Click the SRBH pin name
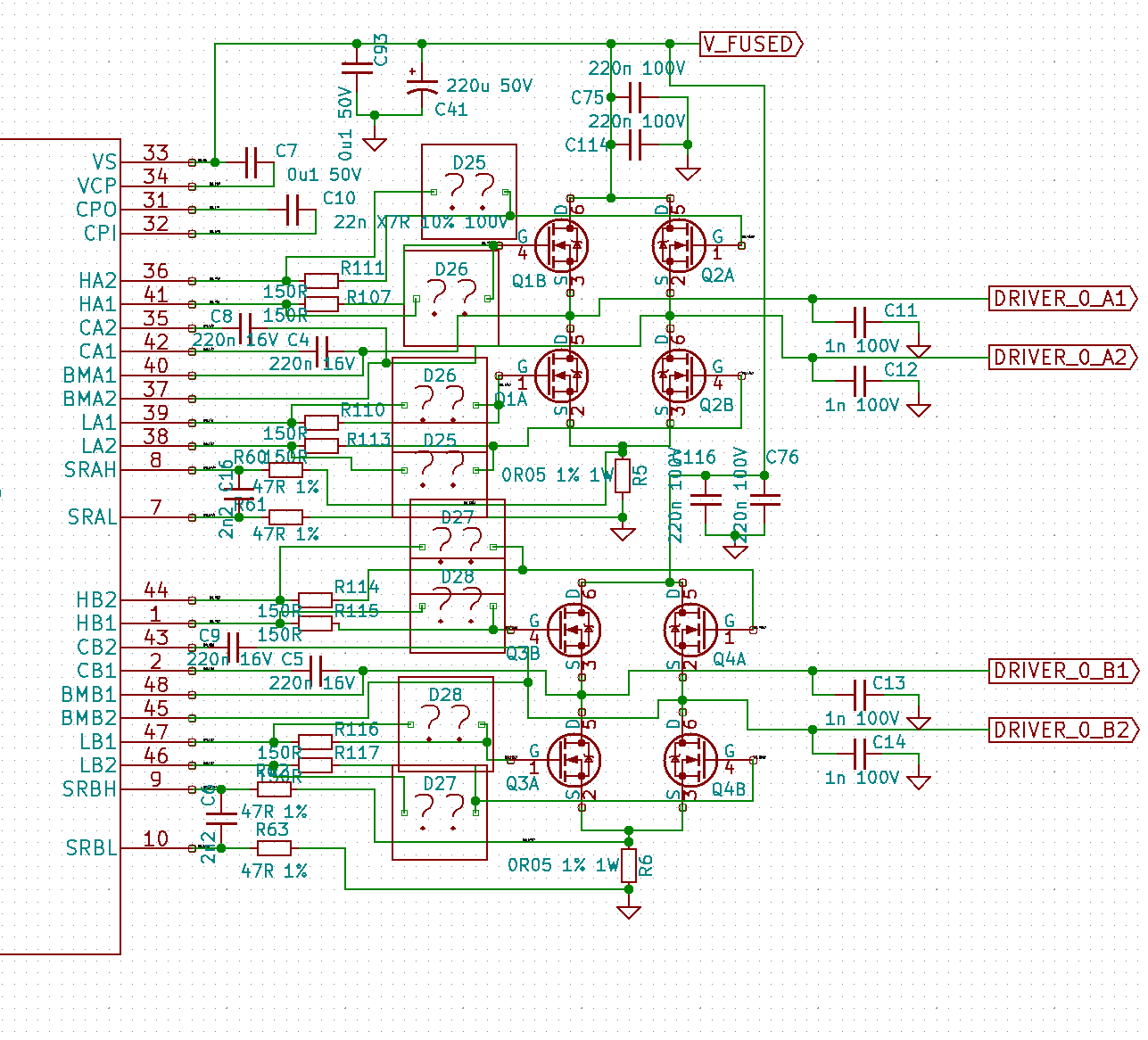The image size is (1148, 1040). point(90,789)
